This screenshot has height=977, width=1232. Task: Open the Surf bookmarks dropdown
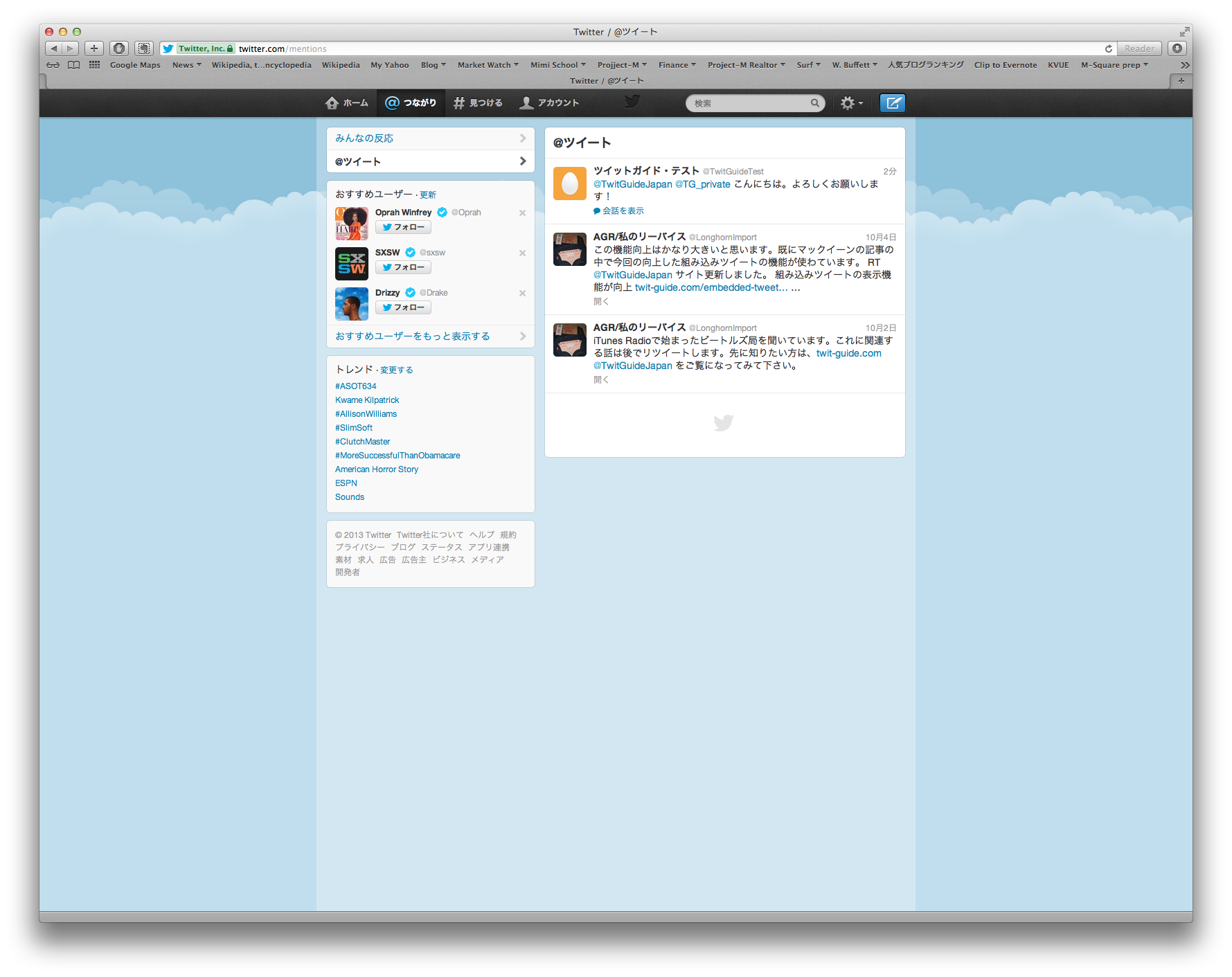tap(808, 65)
